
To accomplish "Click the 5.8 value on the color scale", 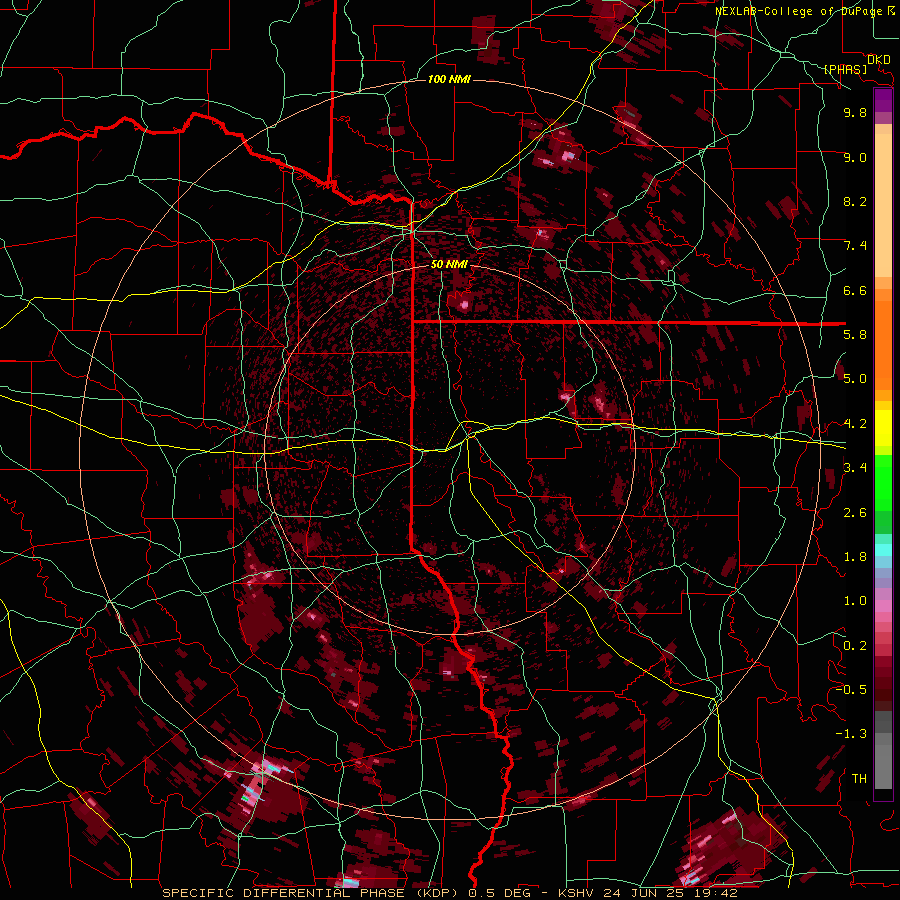I will pyautogui.click(x=855, y=334).
